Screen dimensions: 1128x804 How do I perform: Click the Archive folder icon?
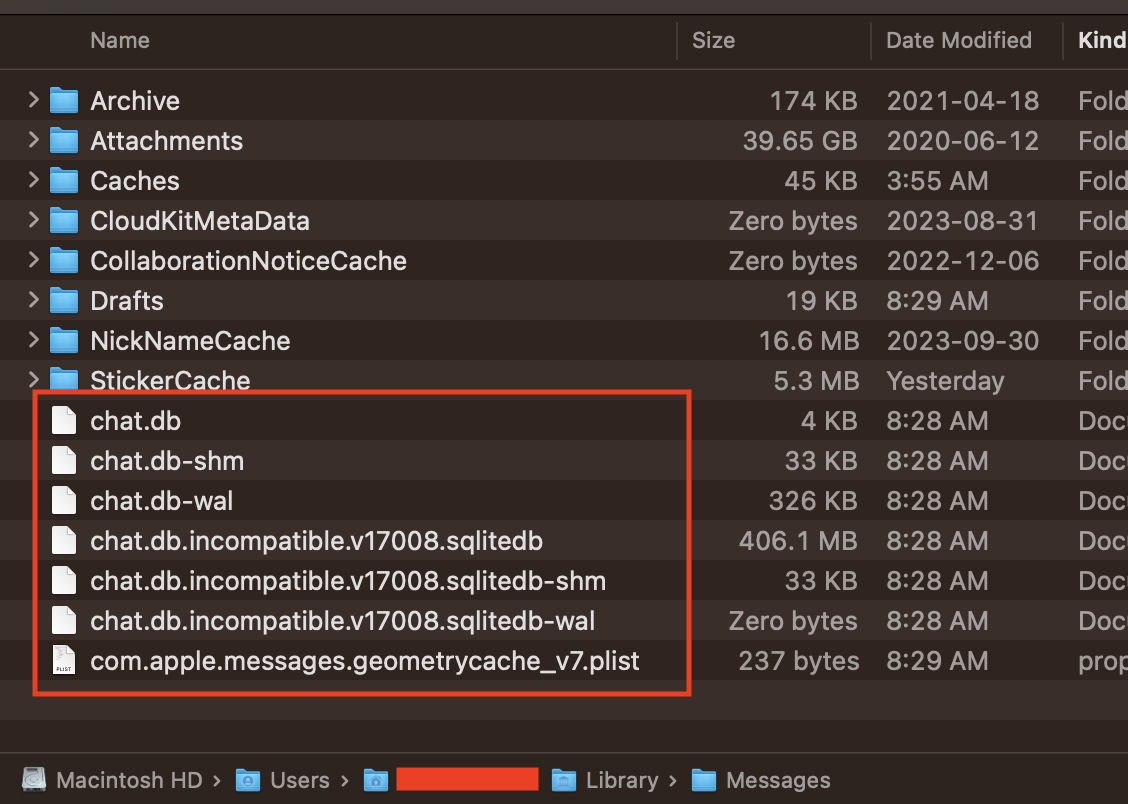coord(64,101)
